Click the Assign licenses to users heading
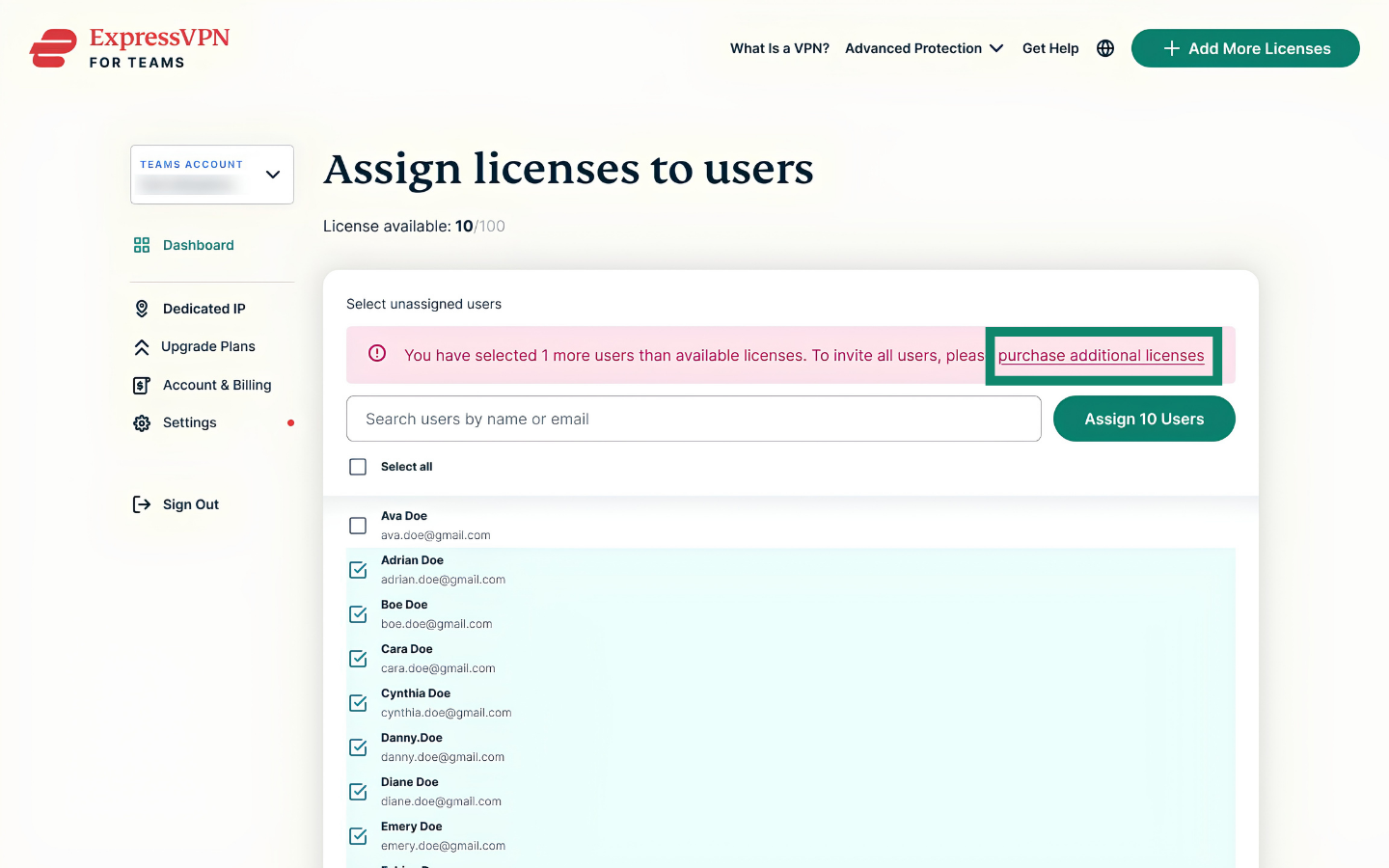 [x=568, y=170]
